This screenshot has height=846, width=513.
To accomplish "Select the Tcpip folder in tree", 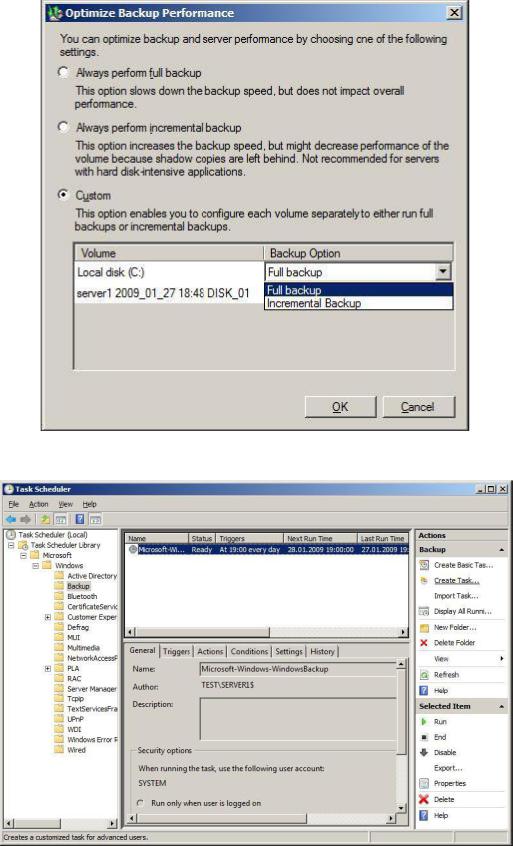I will point(76,699).
